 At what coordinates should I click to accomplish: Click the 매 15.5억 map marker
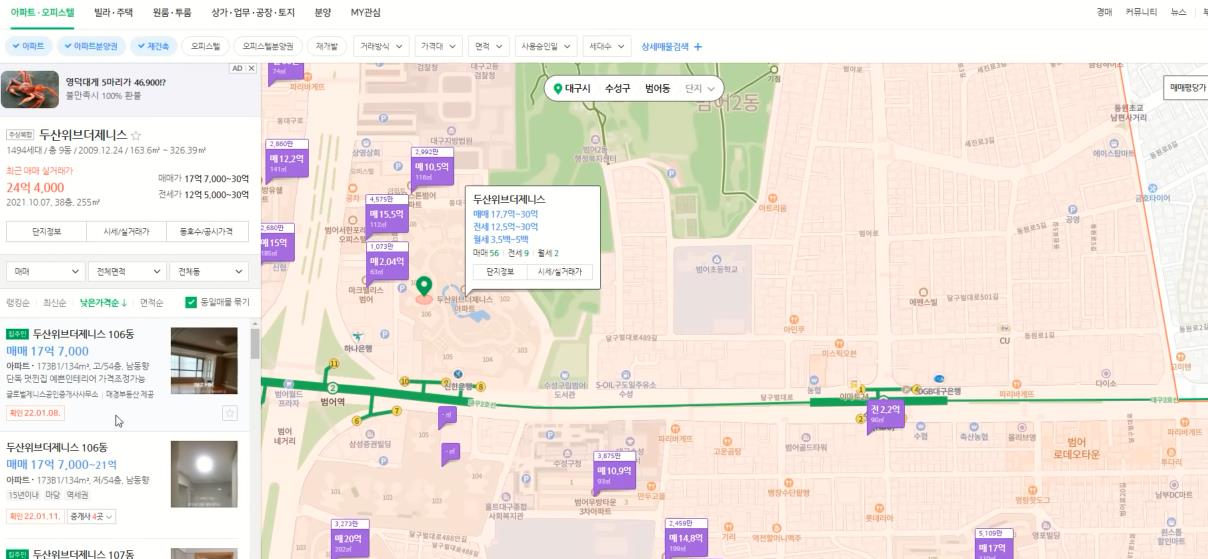tap(386, 214)
